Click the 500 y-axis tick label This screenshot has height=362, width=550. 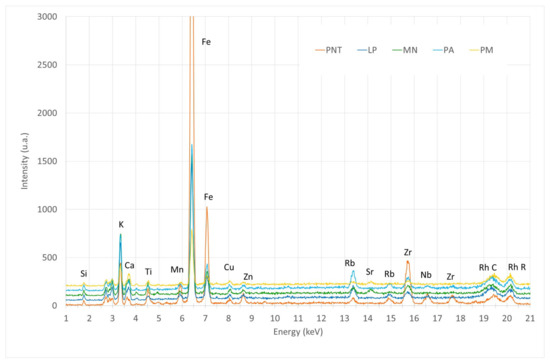click(49, 257)
